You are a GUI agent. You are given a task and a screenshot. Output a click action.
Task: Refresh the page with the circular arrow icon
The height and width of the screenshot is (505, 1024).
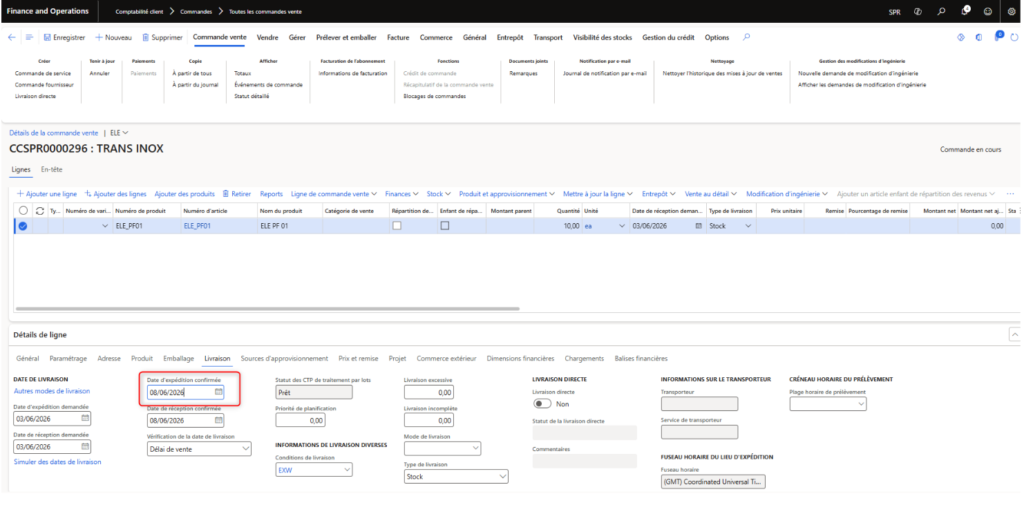tap(1016, 37)
